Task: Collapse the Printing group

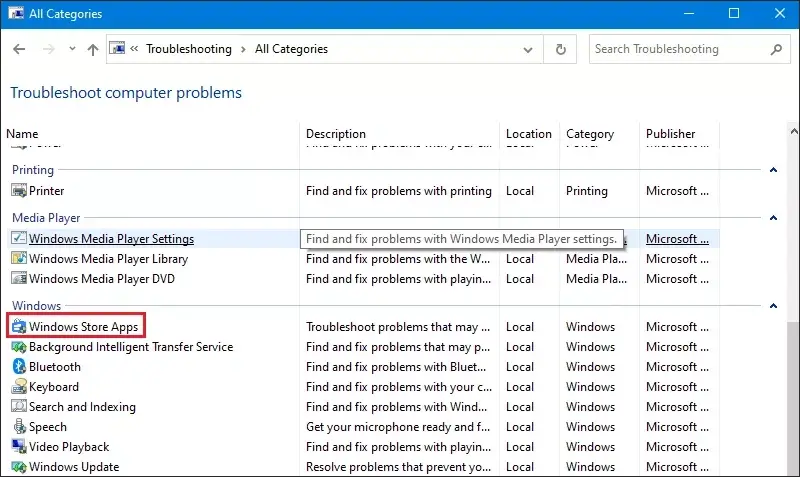Action: [x=773, y=169]
